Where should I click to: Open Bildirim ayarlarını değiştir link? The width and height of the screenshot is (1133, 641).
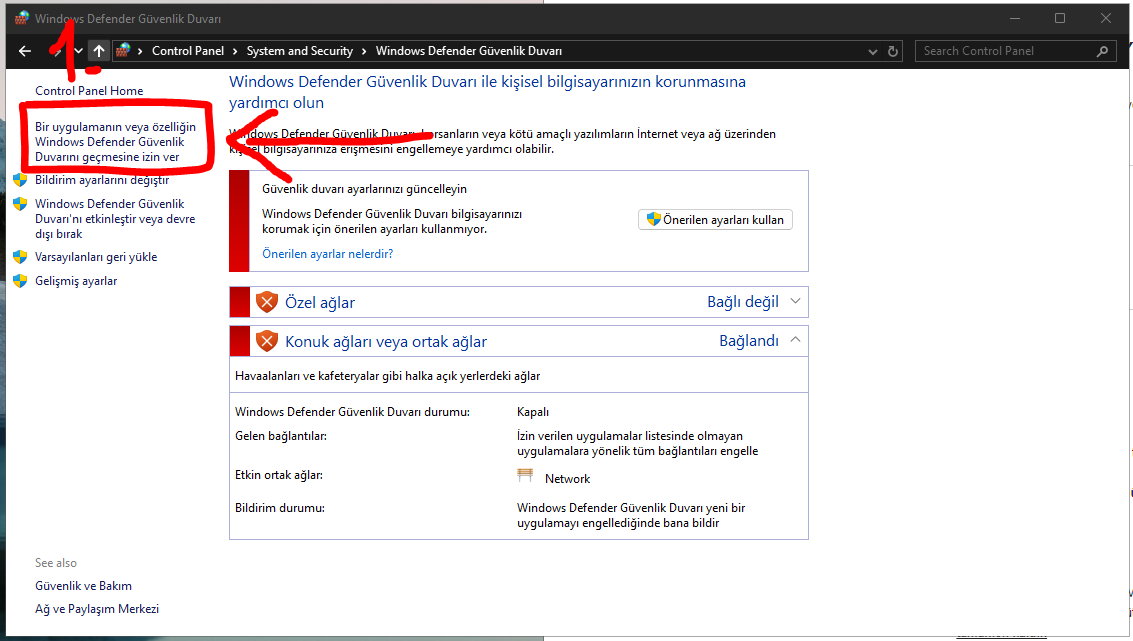point(102,179)
